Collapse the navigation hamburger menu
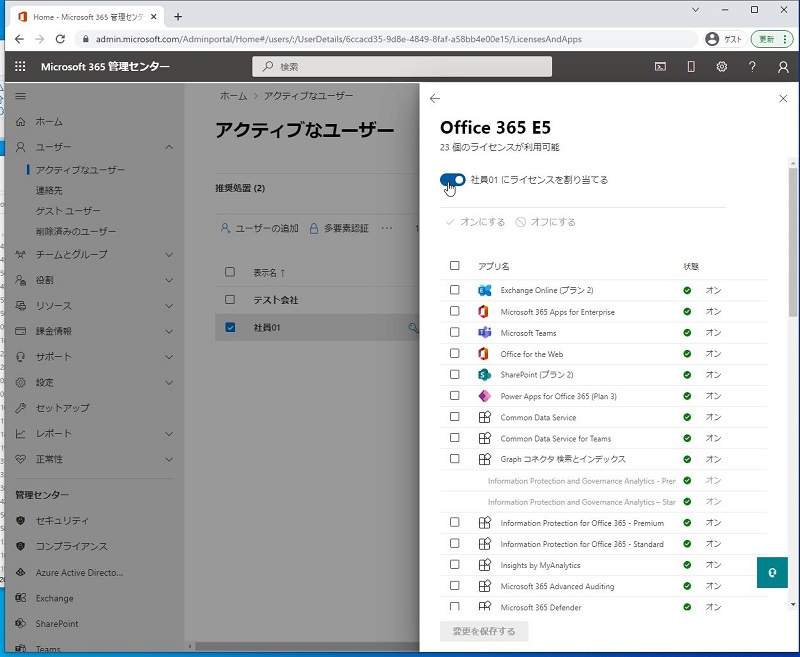The width and height of the screenshot is (800, 657). pos(20,96)
